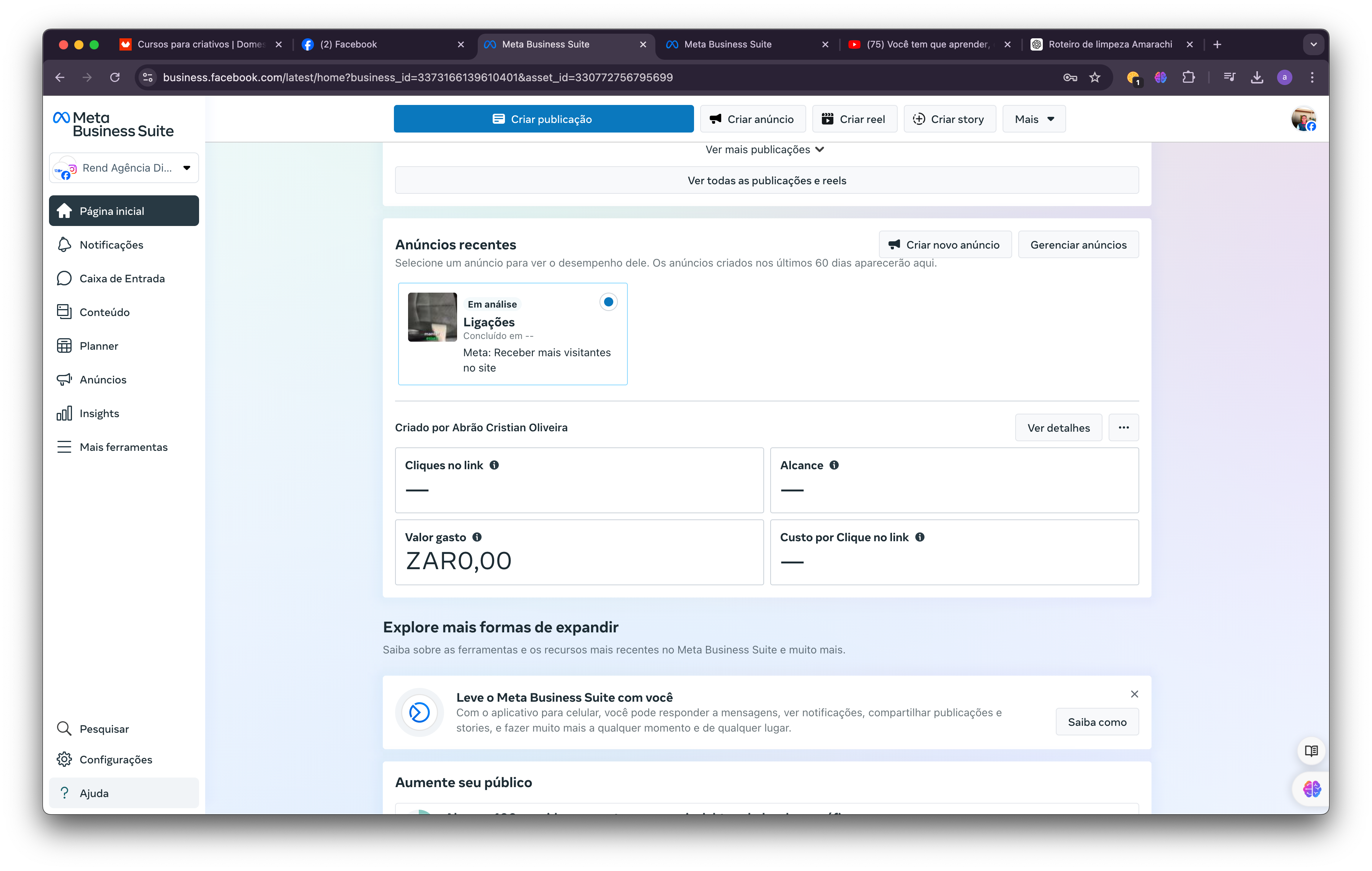Click the Pesquisar magnifier icon
Image resolution: width=1372 pixels, height=871 pixels.
[x=64, y=729]
